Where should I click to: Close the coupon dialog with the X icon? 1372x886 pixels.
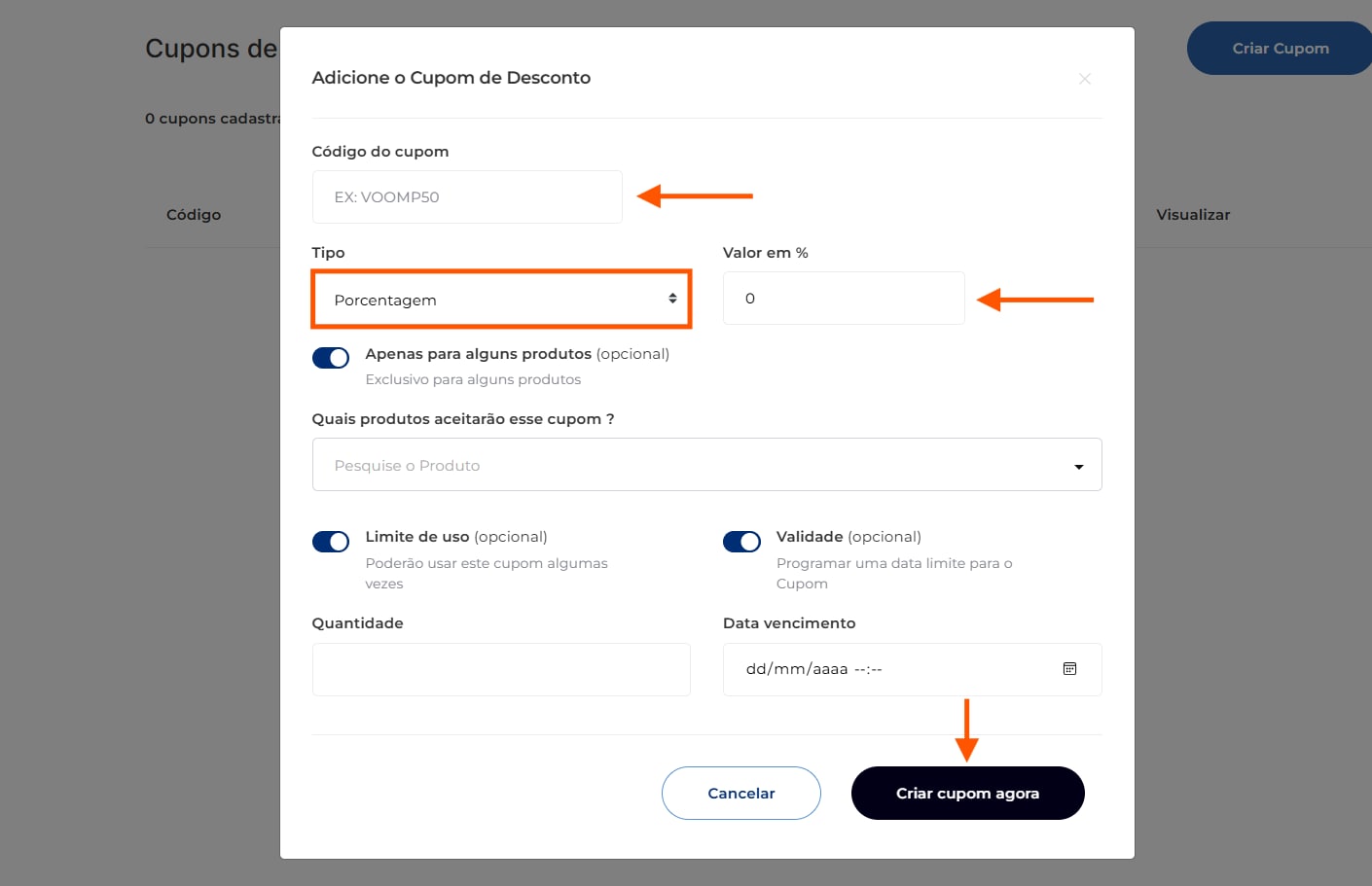1084,79
